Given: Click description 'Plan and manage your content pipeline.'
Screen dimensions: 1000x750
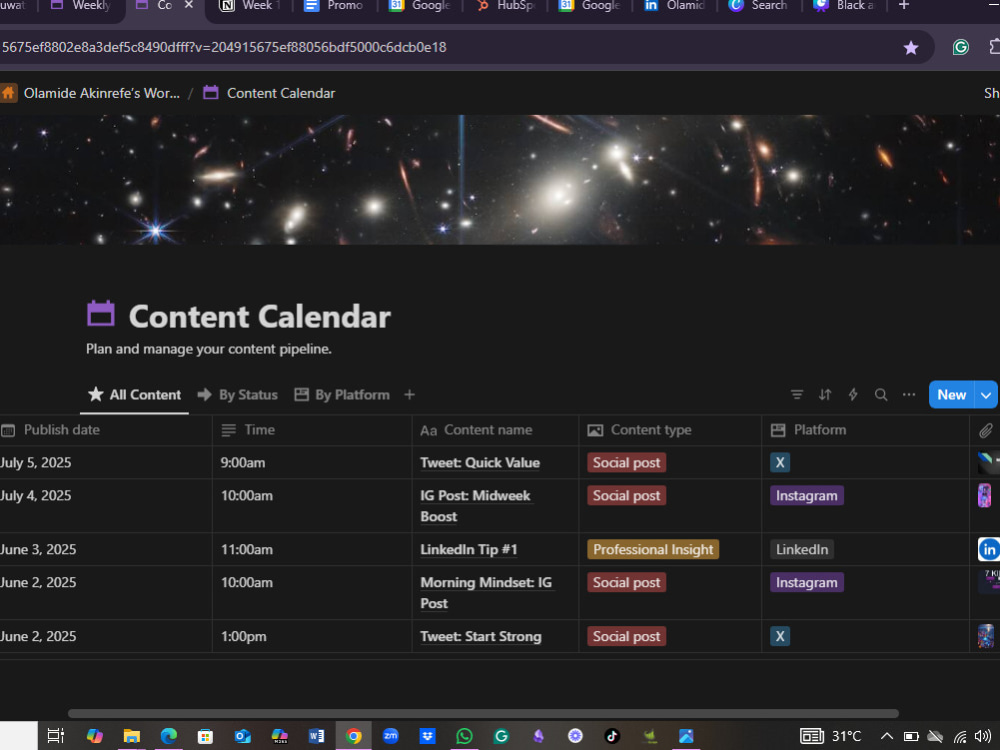Looking at the screenshot, I should [209, 349].
